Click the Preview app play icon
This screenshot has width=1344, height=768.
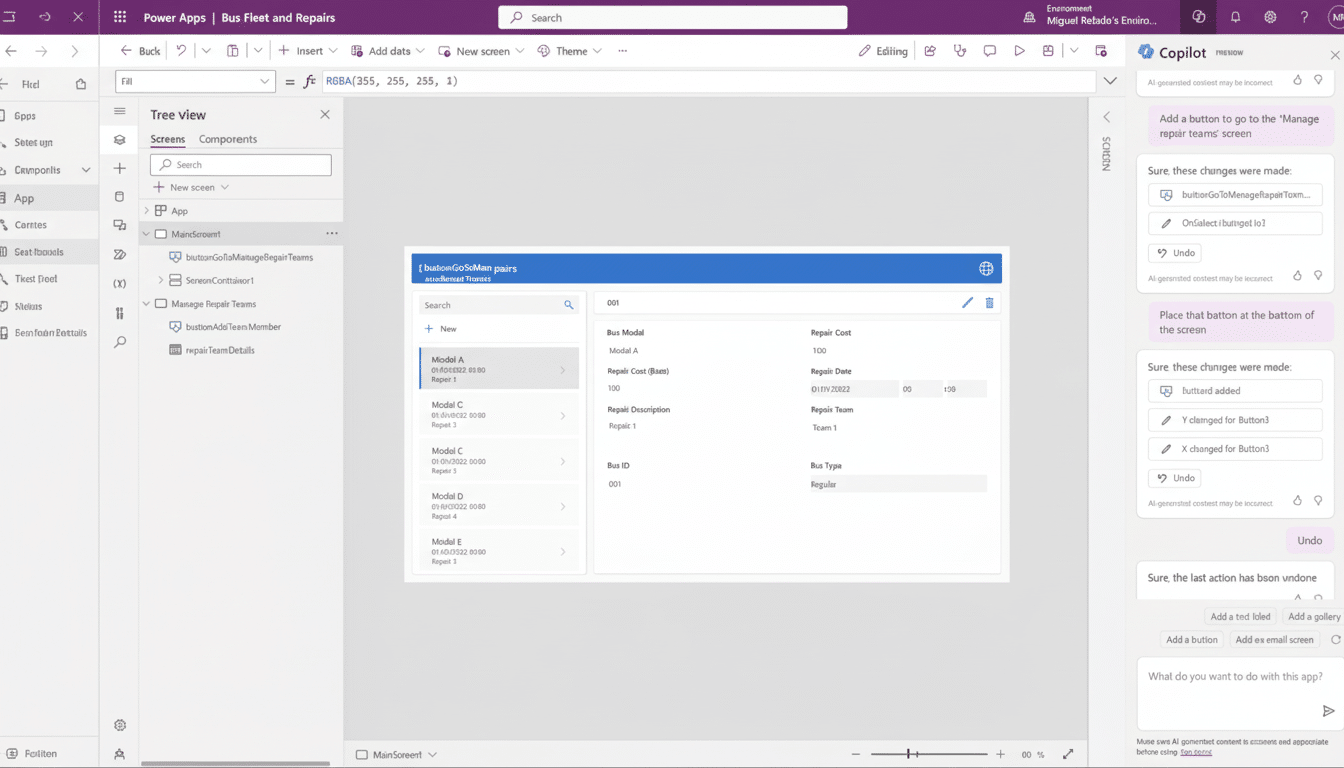[x=1019, y=51]
